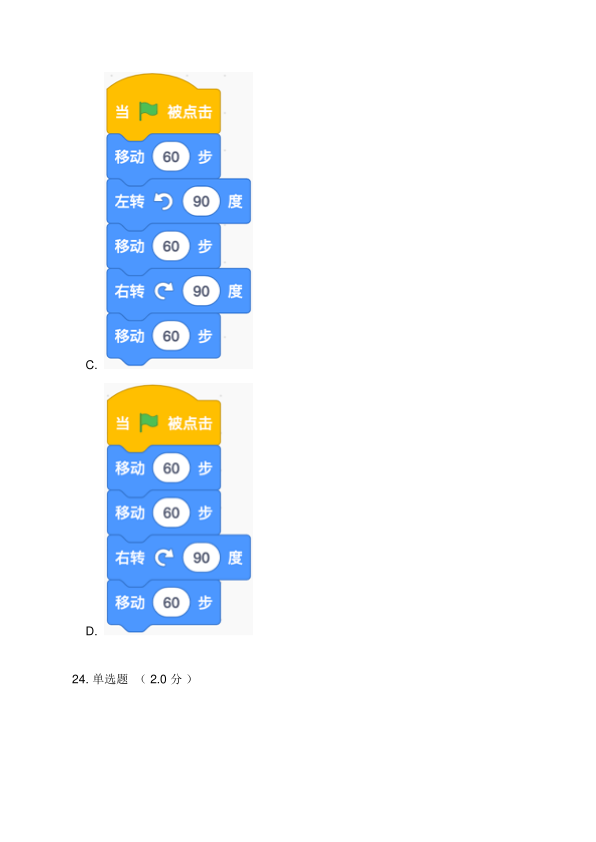
Task: Choose answer option D label
Action: (91, 631)
